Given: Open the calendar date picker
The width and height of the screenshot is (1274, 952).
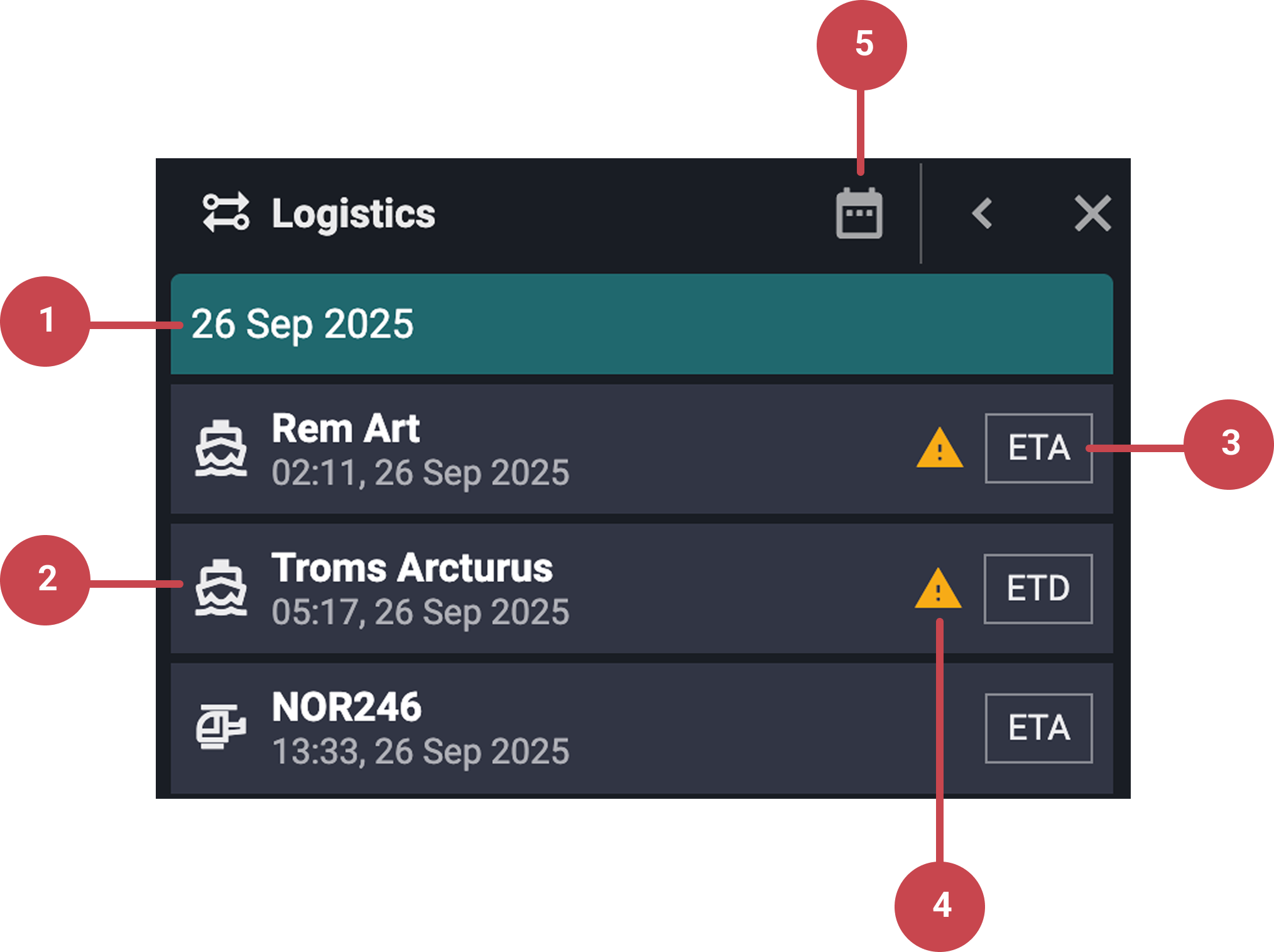Looking at the screenshot, I should pos(861,214).
